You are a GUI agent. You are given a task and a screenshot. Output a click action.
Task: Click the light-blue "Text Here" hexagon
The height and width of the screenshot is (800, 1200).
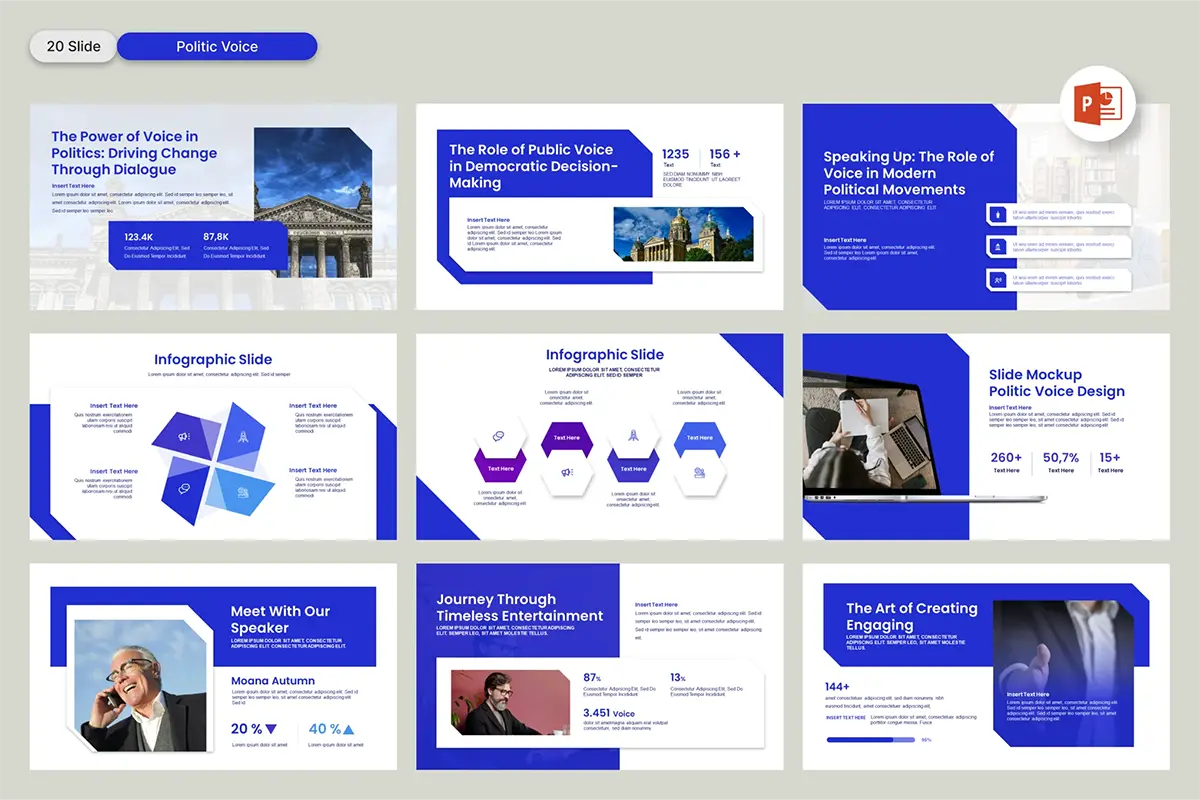[x=700, y=438]
